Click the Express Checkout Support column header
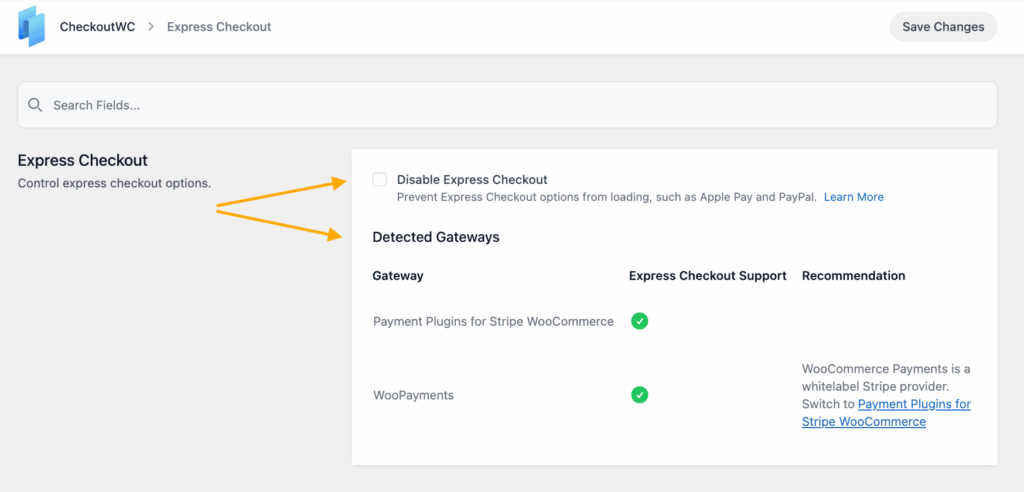Screen dimensions: 1024x492 tap(707, 276)
